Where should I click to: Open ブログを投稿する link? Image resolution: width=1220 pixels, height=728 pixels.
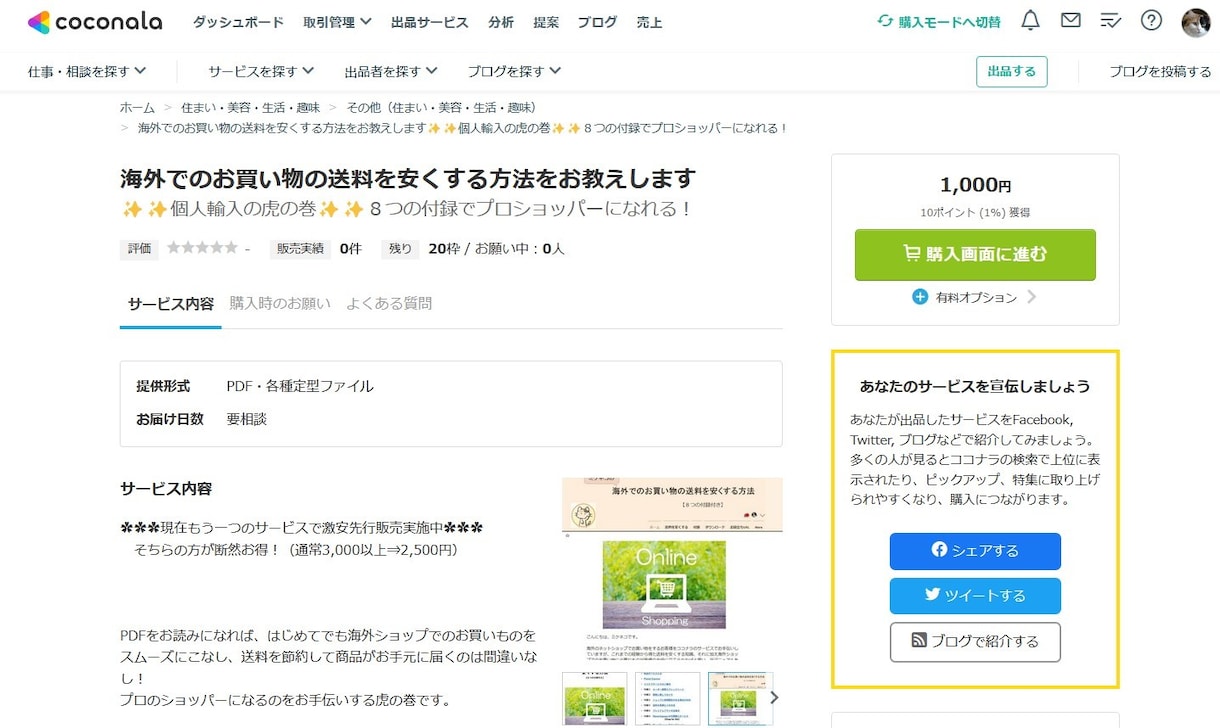1160,71
